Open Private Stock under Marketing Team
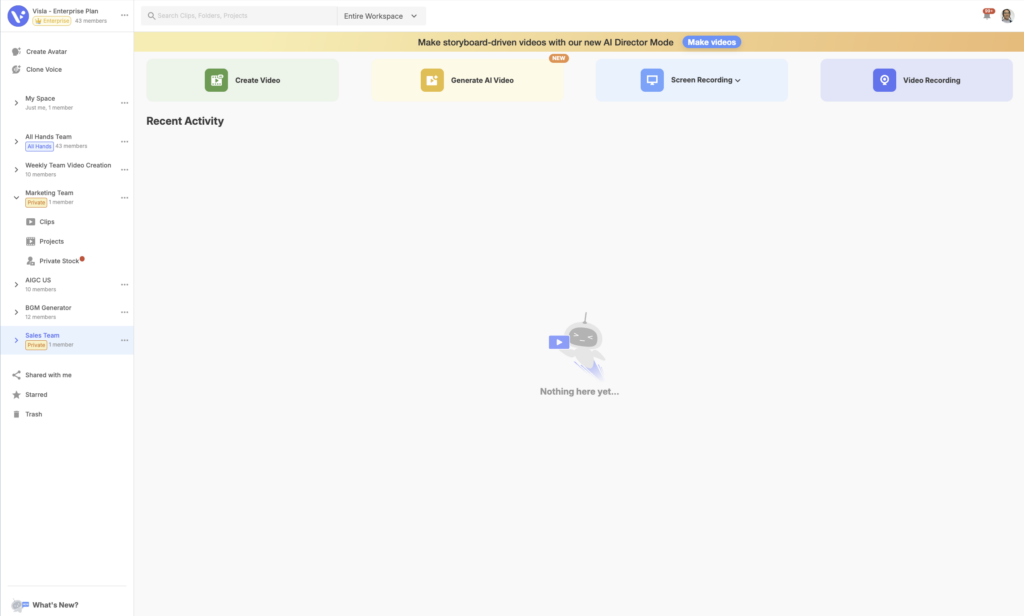The width and height of the screenshot is (1024, 616). click(x=58, y=261)
